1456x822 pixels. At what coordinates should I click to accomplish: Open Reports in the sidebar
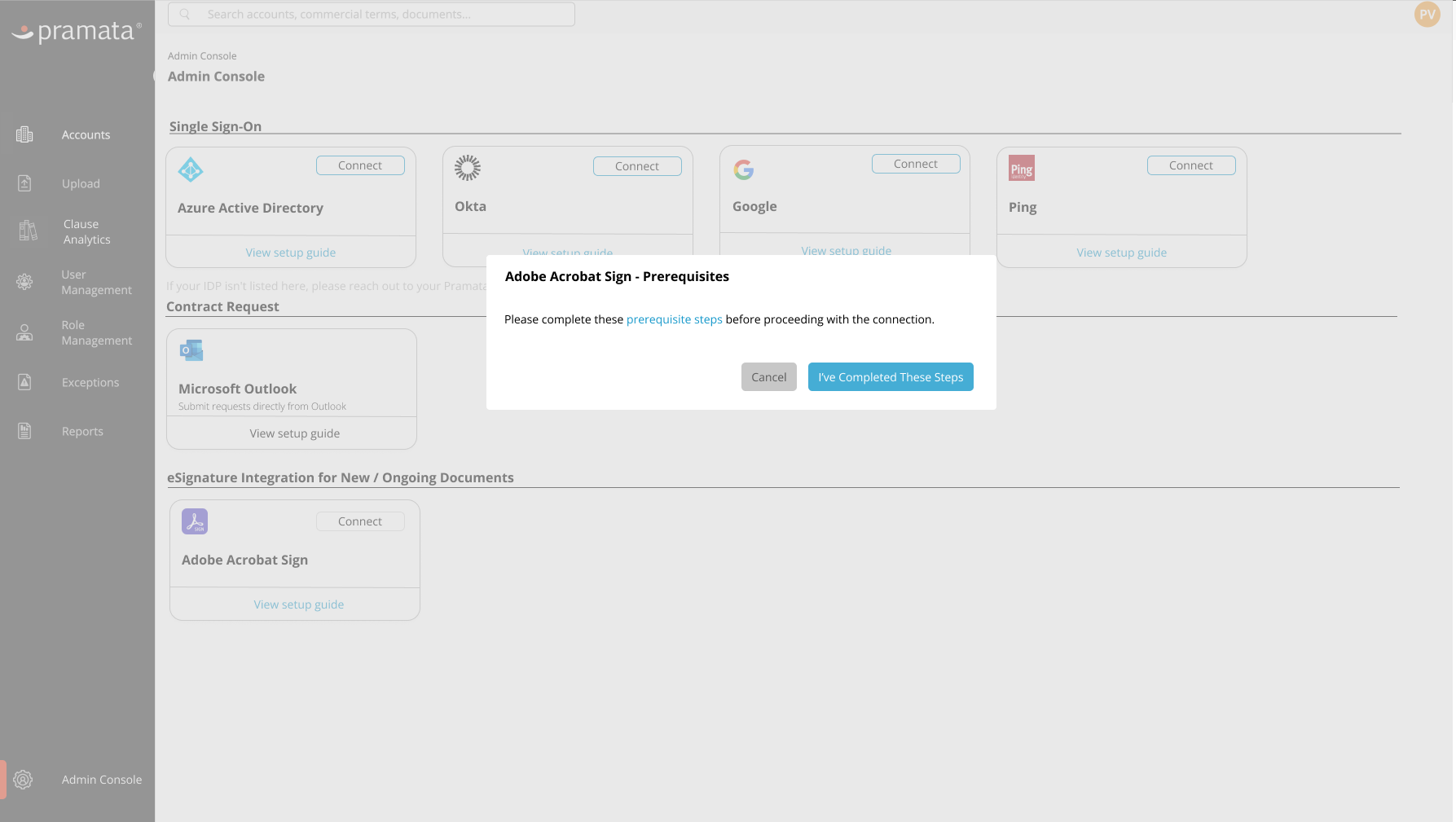coord(82,431)
